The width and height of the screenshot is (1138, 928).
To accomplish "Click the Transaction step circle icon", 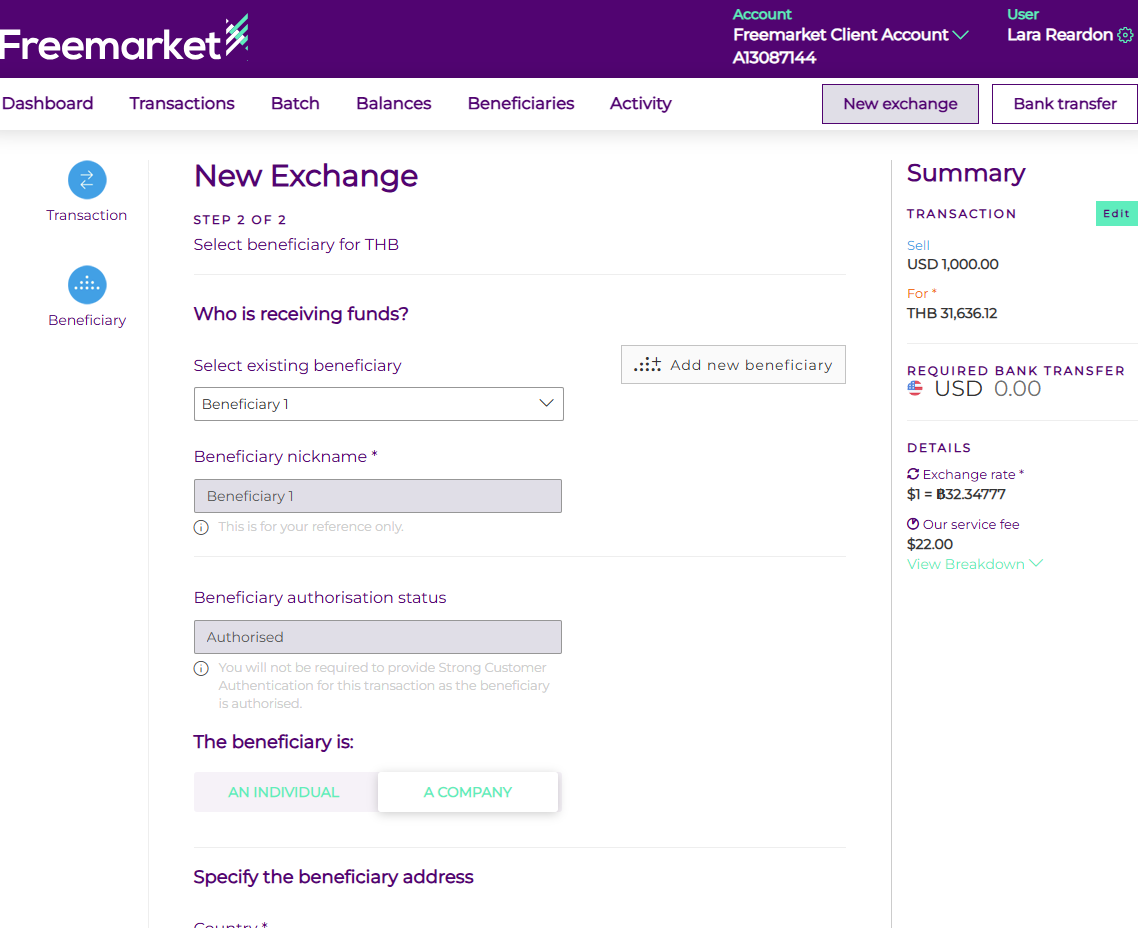I will (x=87, y=180).
